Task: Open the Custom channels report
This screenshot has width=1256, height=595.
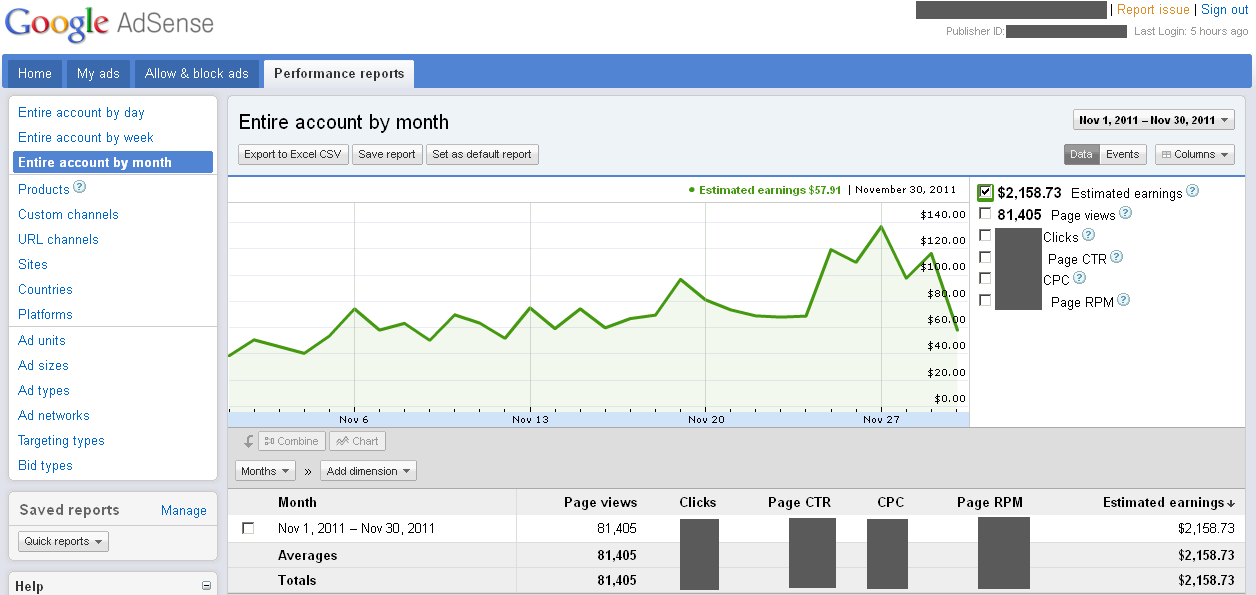Action: 68,215
